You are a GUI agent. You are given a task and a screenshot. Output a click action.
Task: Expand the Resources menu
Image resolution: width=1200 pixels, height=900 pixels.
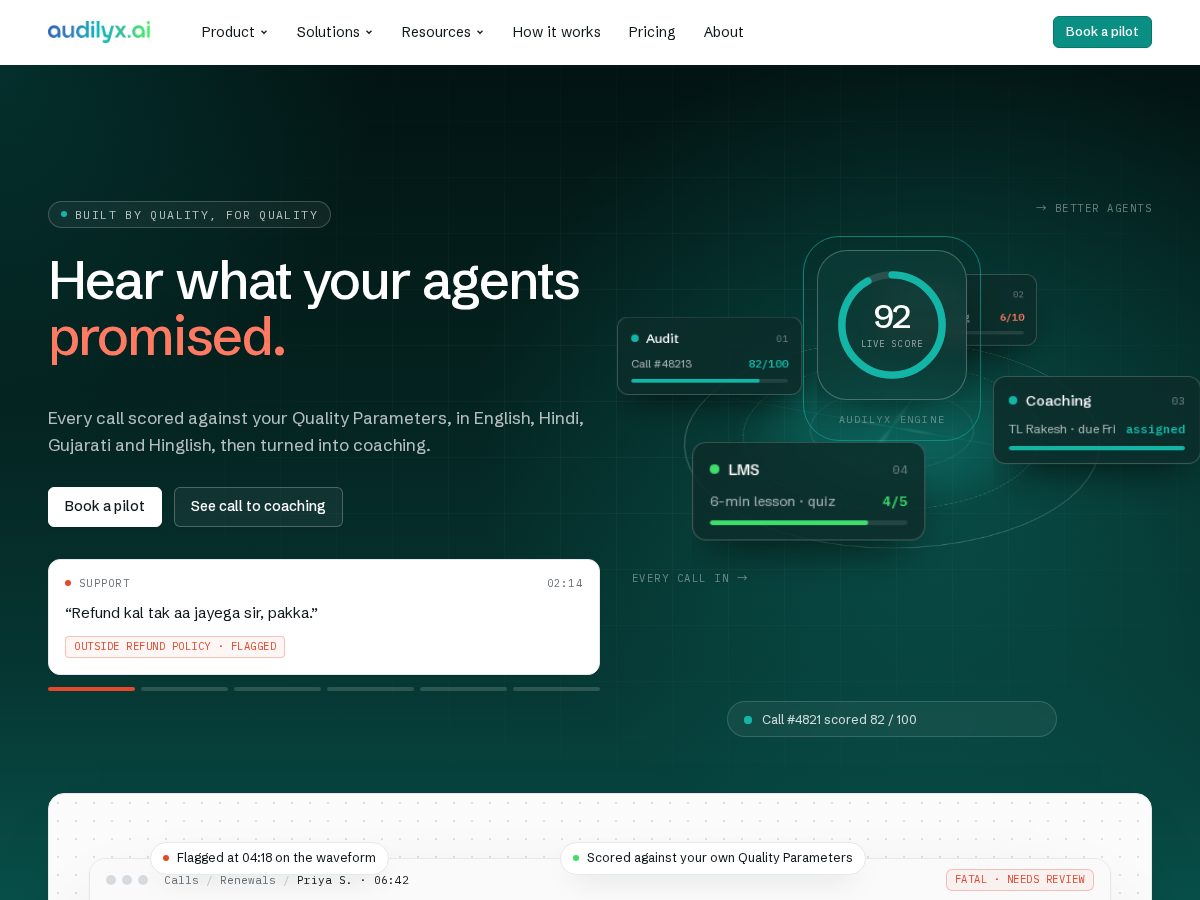442,32
